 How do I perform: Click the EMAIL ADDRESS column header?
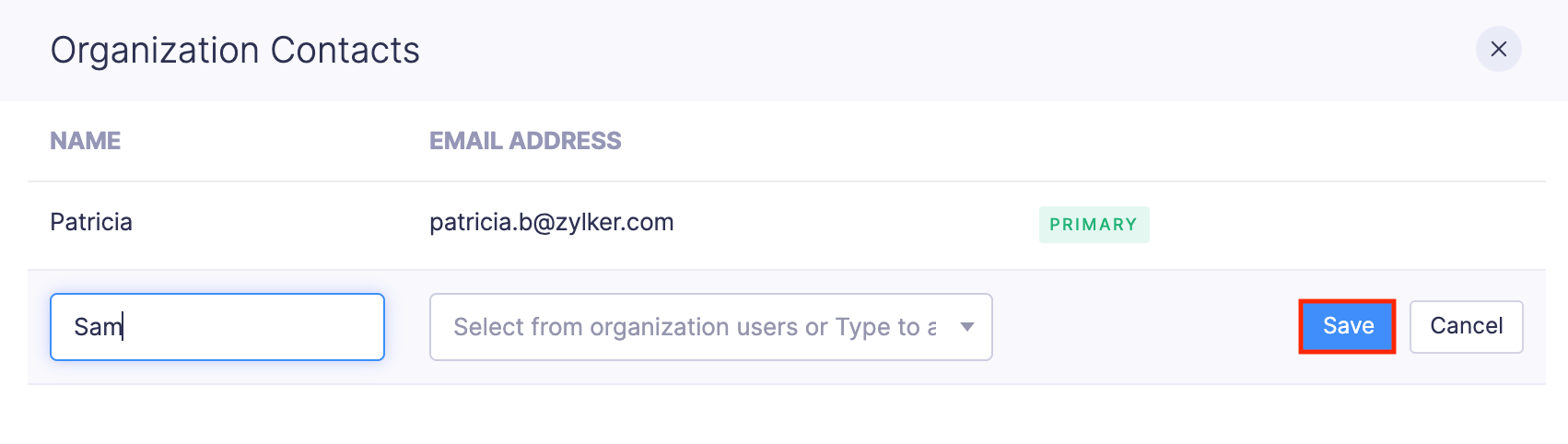point(525,141)
